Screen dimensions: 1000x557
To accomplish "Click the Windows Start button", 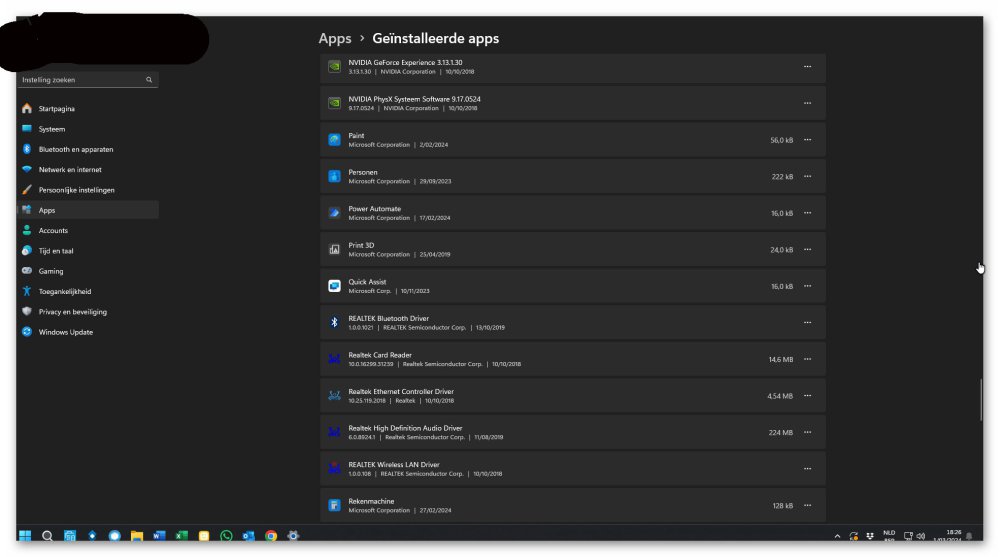I will point(25,536).
